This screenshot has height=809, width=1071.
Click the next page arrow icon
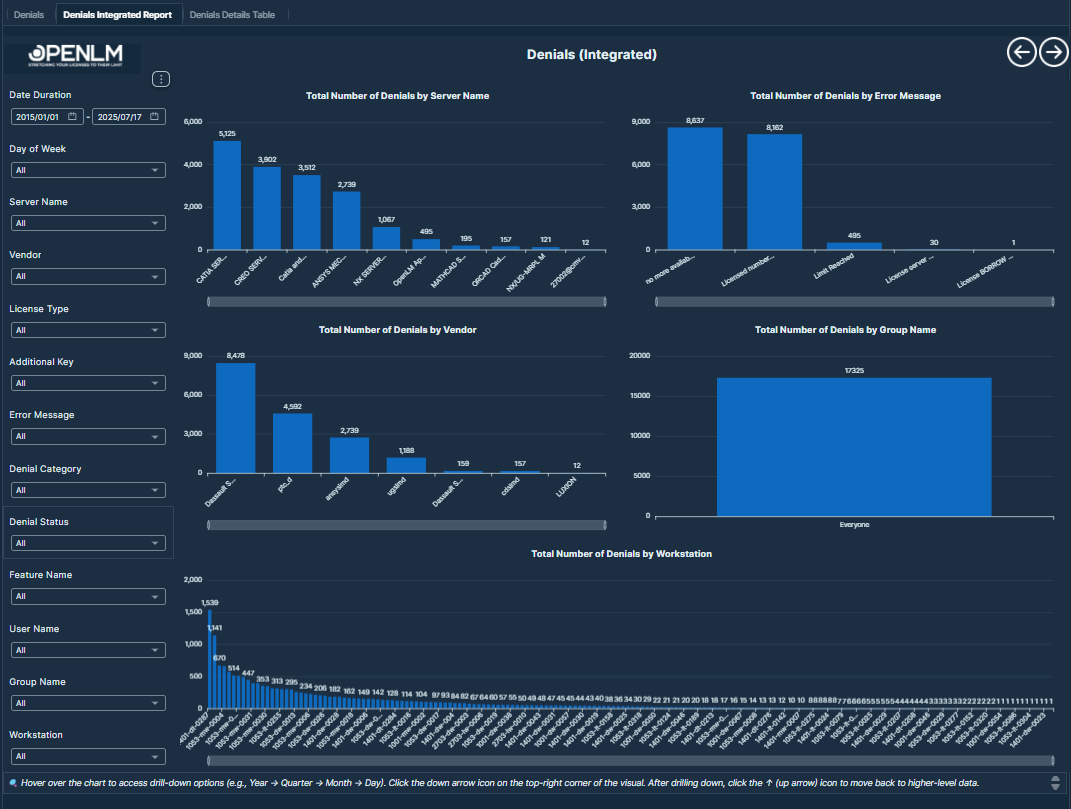pyautogui.click(x=1054, y=52)
